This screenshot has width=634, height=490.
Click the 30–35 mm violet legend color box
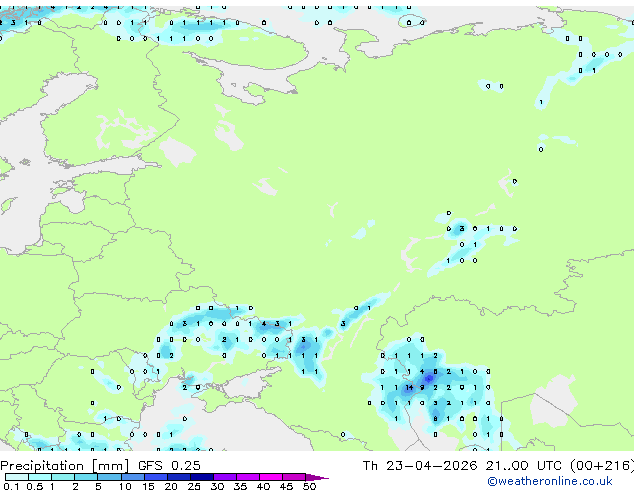[x=224, y=477]
